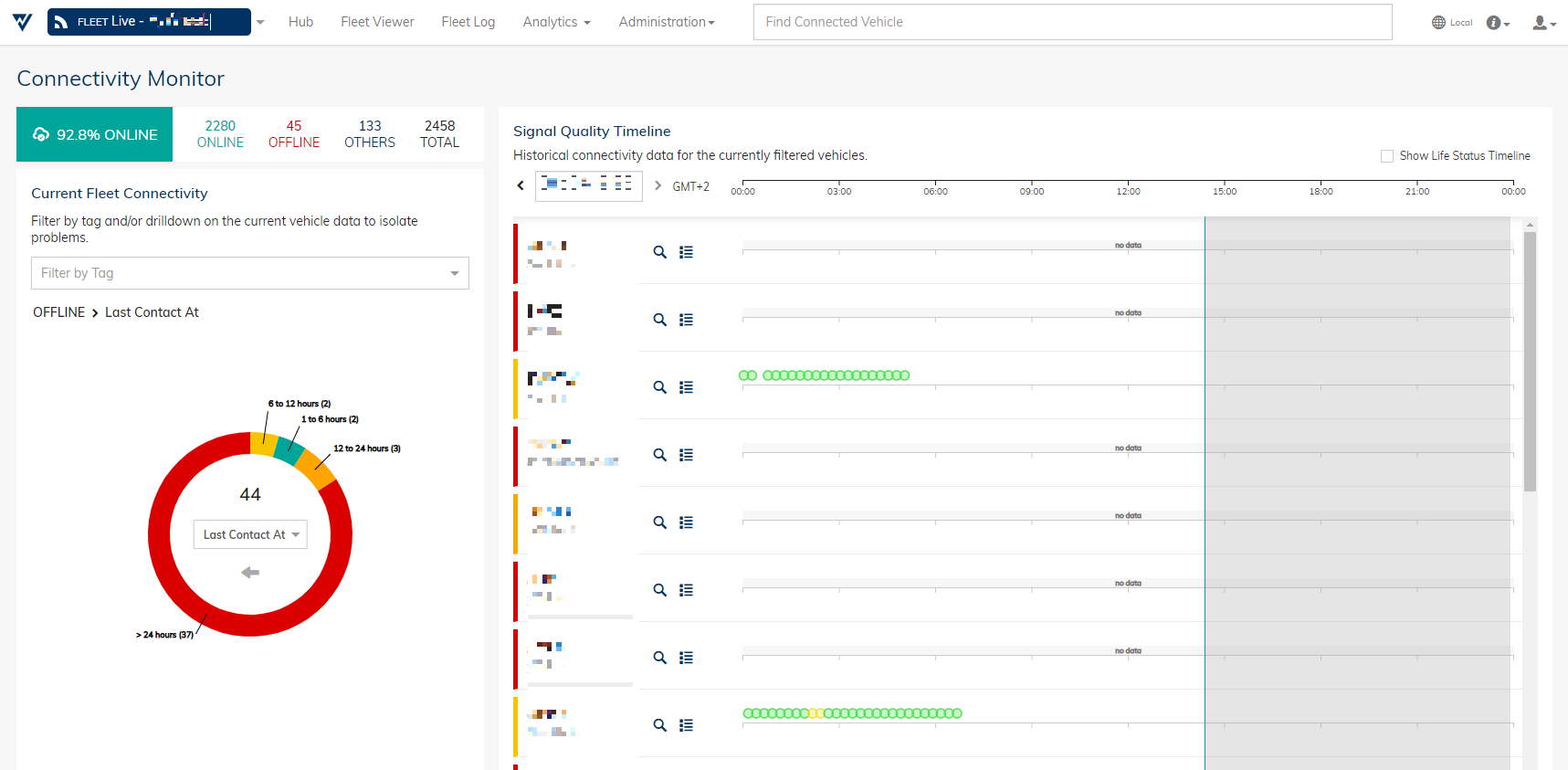Enable Show Life Status Timeline checkbox
This screenshot has height=770, width=1568.
pos(1387,156)
